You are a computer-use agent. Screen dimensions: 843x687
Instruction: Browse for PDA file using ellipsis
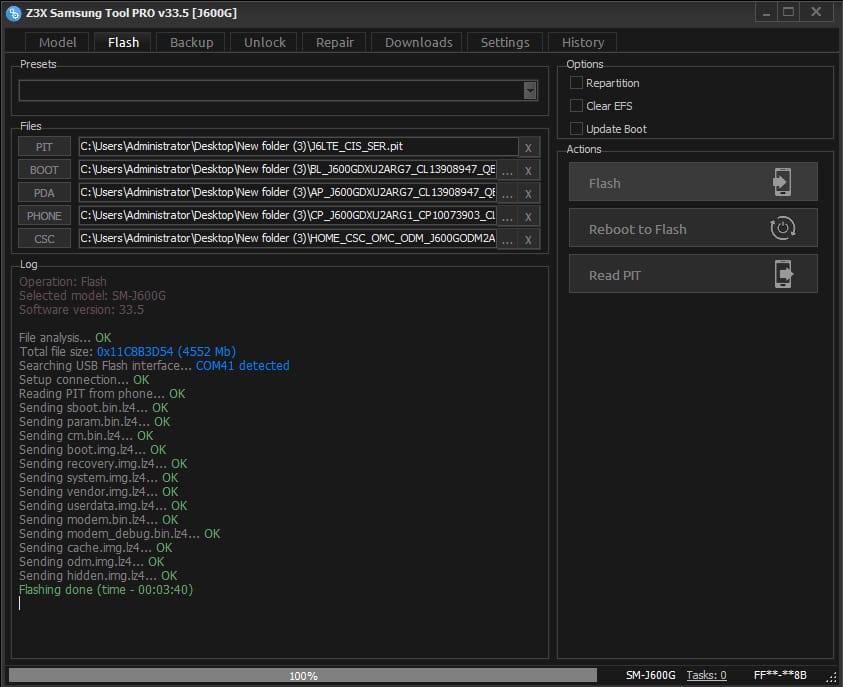pyautogui.click(x=507, y=194)
